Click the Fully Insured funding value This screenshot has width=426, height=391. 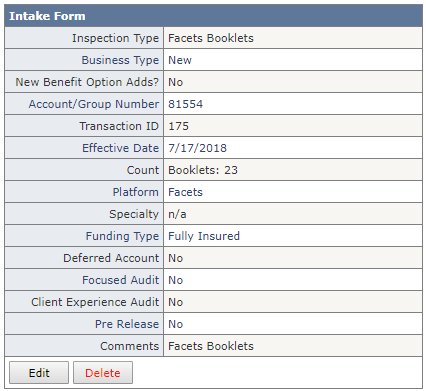(x=204, y=236)
